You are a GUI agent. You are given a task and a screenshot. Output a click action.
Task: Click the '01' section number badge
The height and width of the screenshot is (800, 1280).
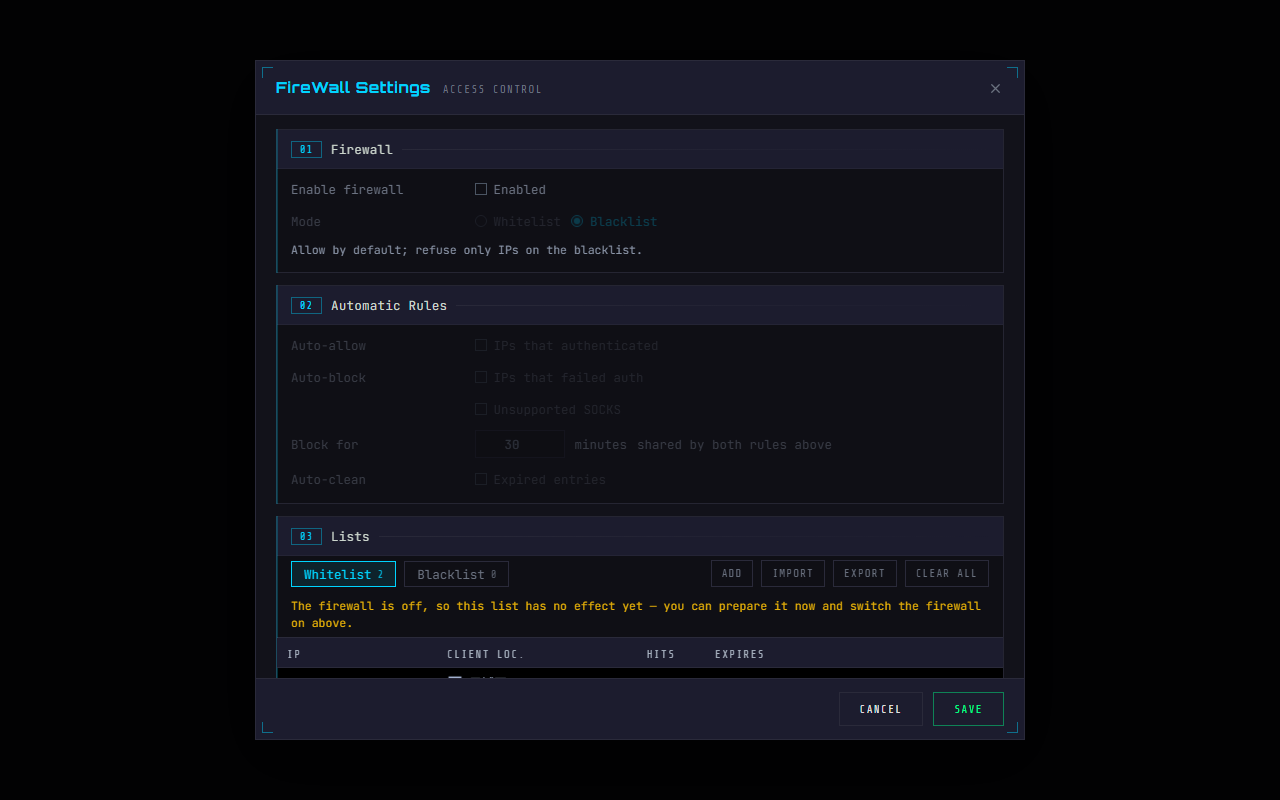tap(306, 149)
